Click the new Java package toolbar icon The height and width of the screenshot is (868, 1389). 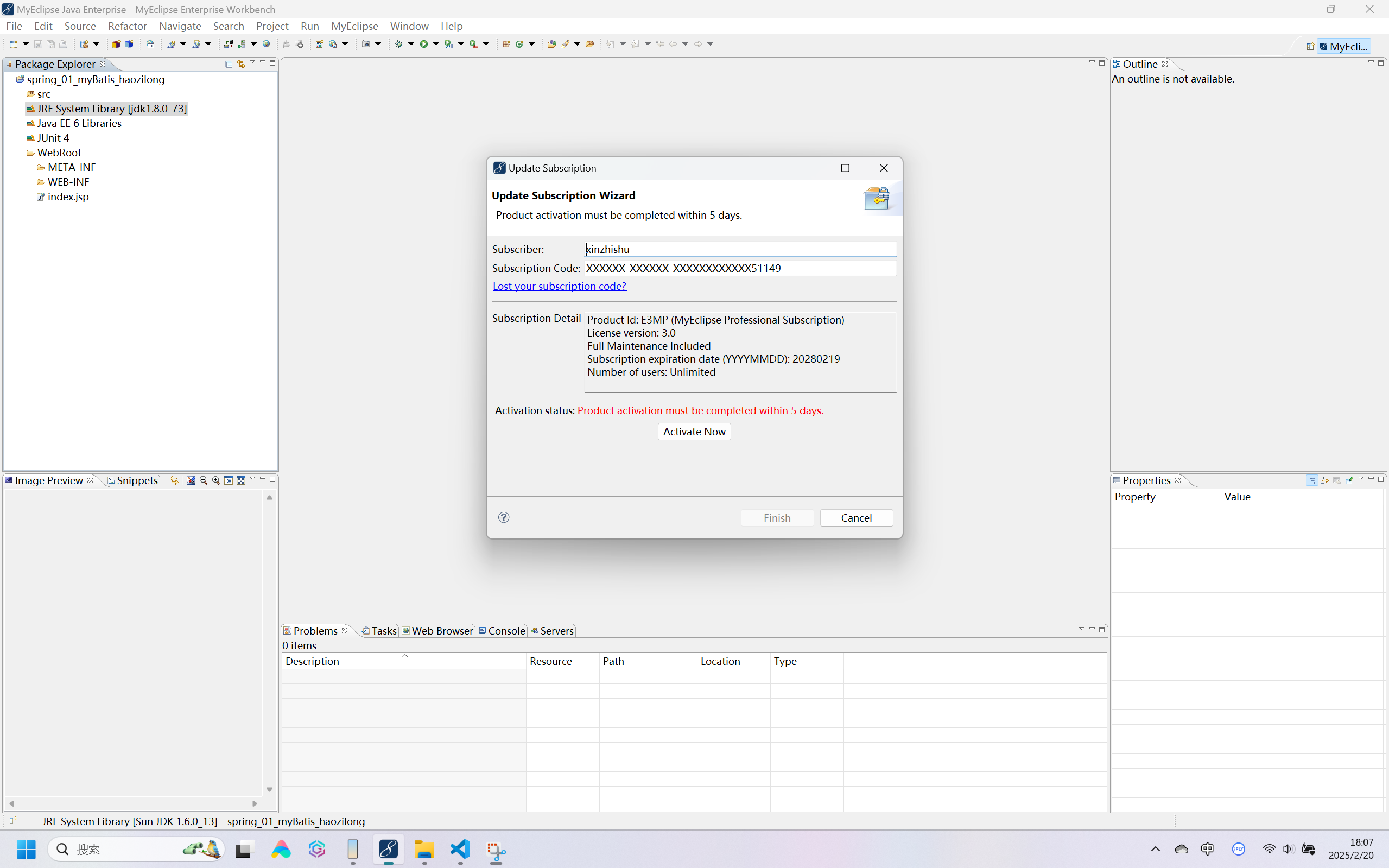coord(506,44)
